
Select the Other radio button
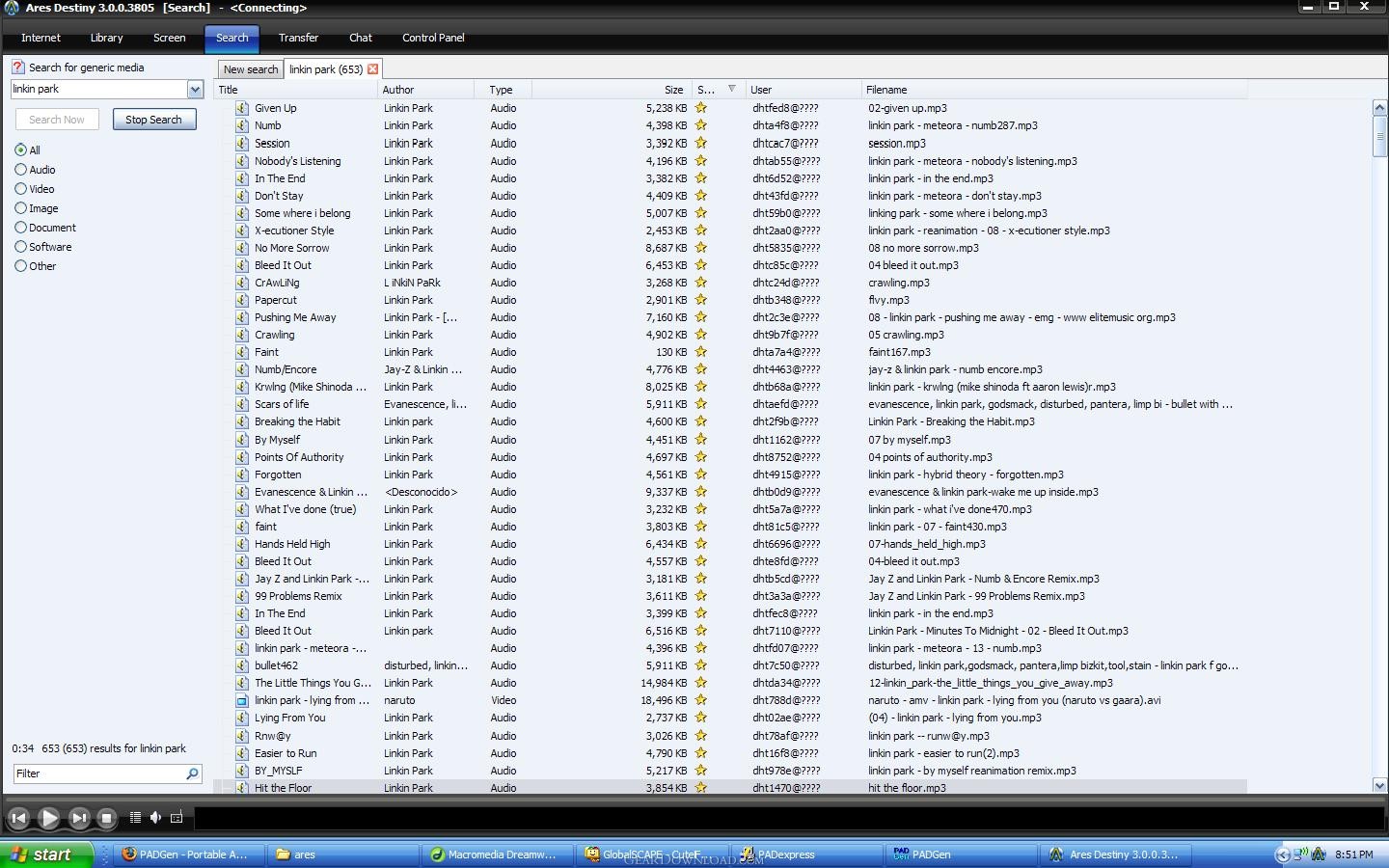tap(20, 266)
